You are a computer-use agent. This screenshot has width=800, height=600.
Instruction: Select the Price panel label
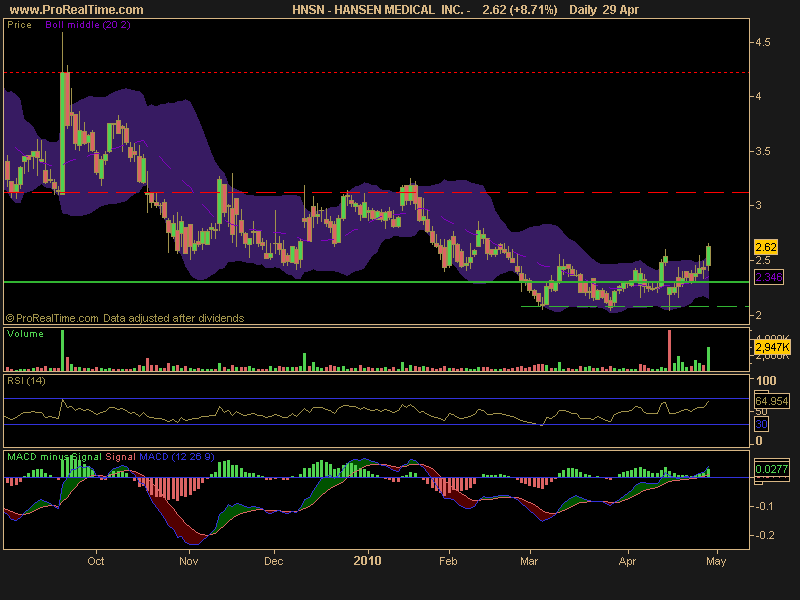coord(19,24)
